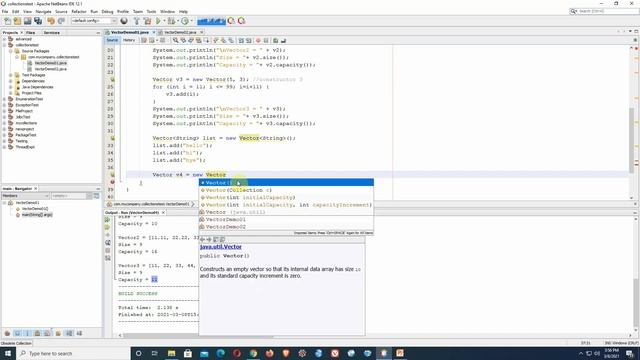
Task: Open the Debug Project dropdown arrow
Action: tap(178, 21)
